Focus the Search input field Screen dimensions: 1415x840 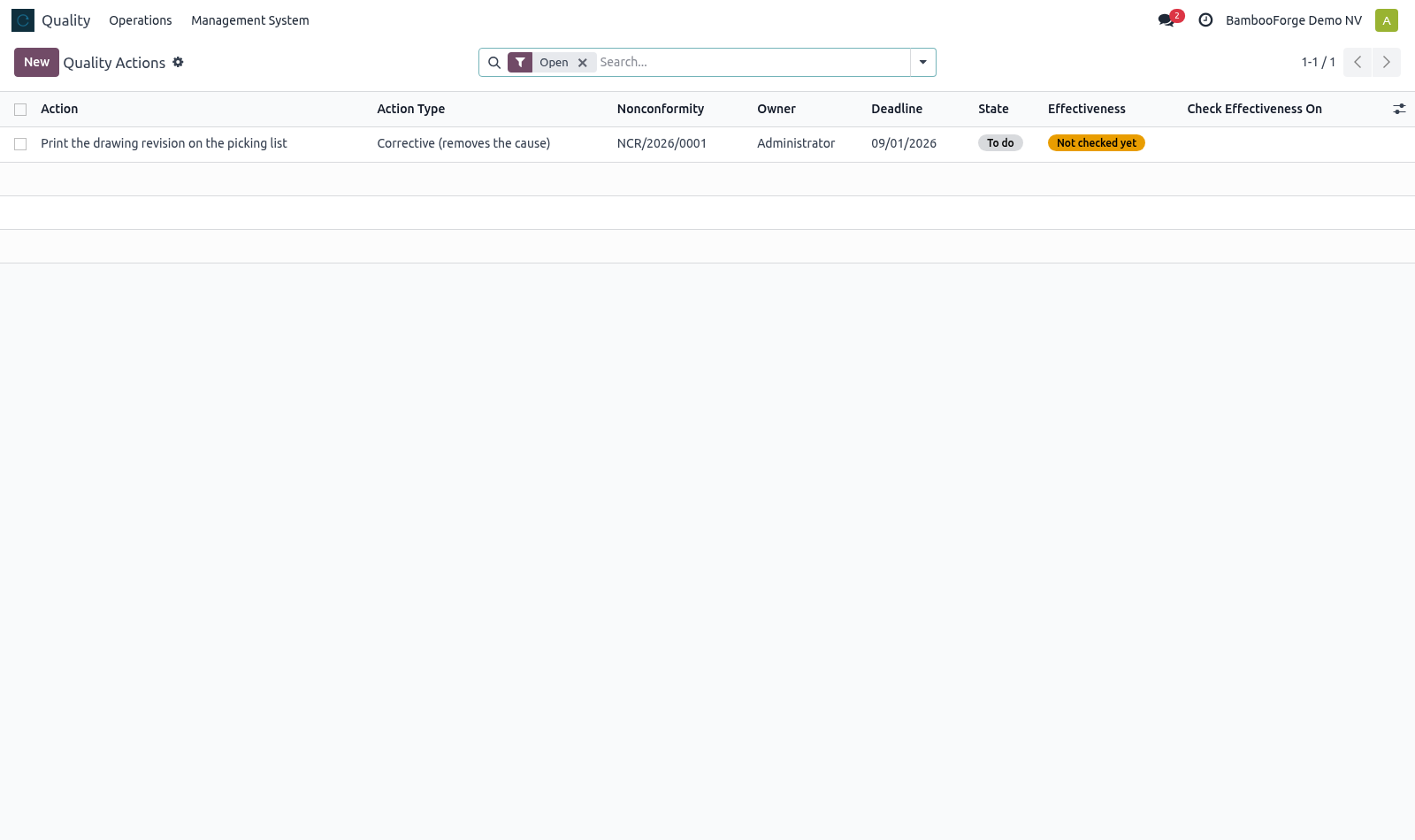click(752, 62)
